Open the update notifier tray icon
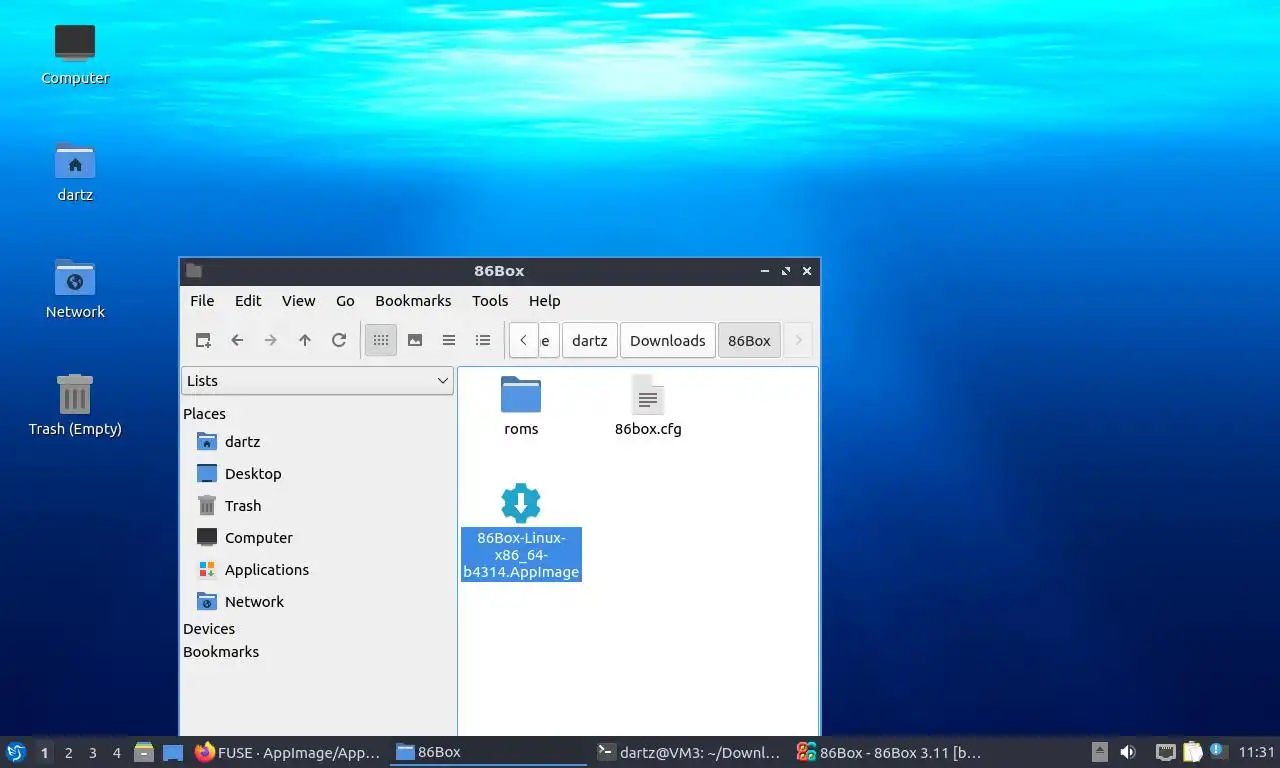This screenshot has width=1280, height=768. [1217, 750]
